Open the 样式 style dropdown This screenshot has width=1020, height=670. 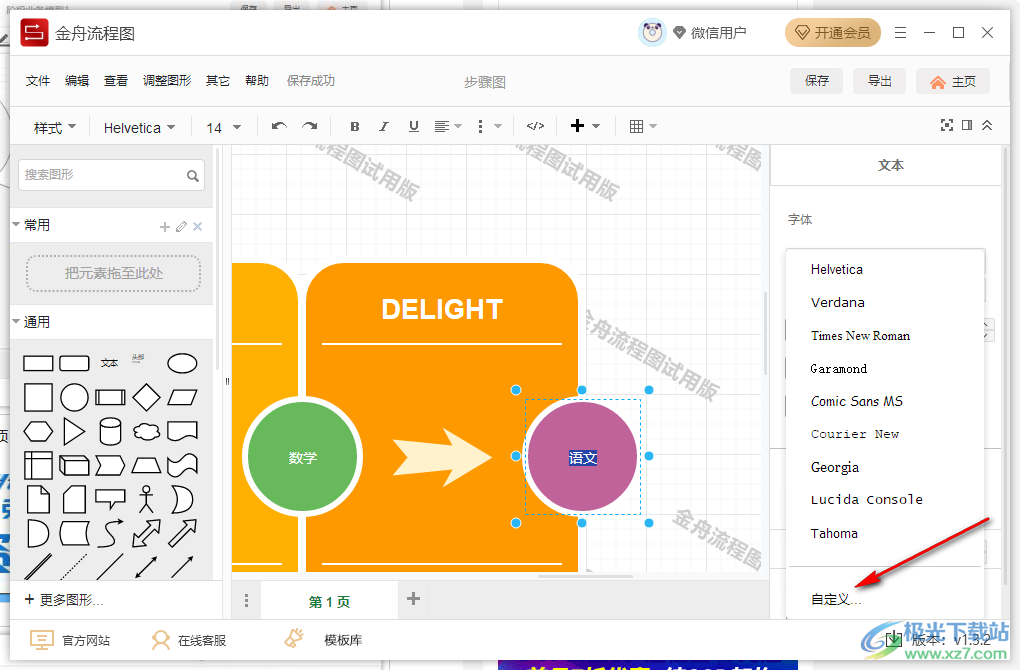point(55,127)
